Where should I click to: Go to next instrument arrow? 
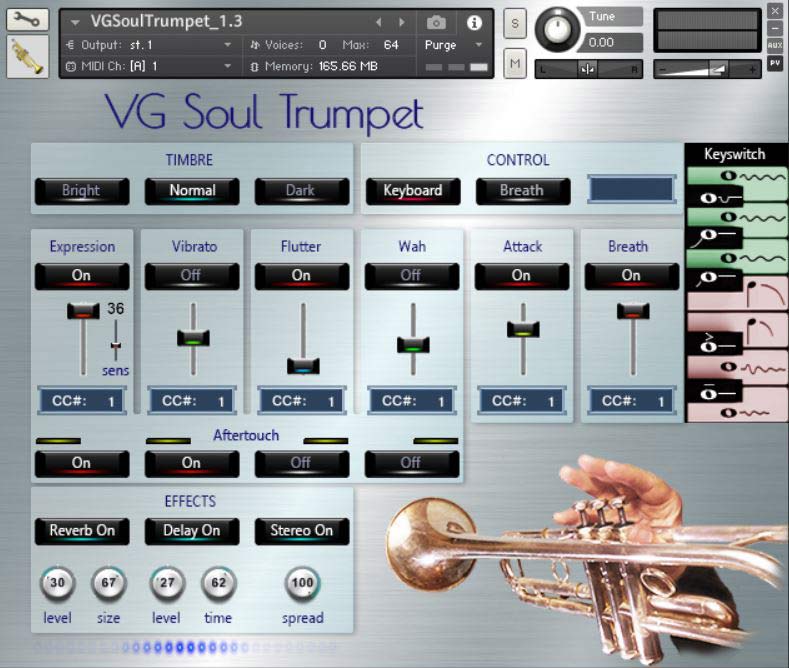click(402, 22)
